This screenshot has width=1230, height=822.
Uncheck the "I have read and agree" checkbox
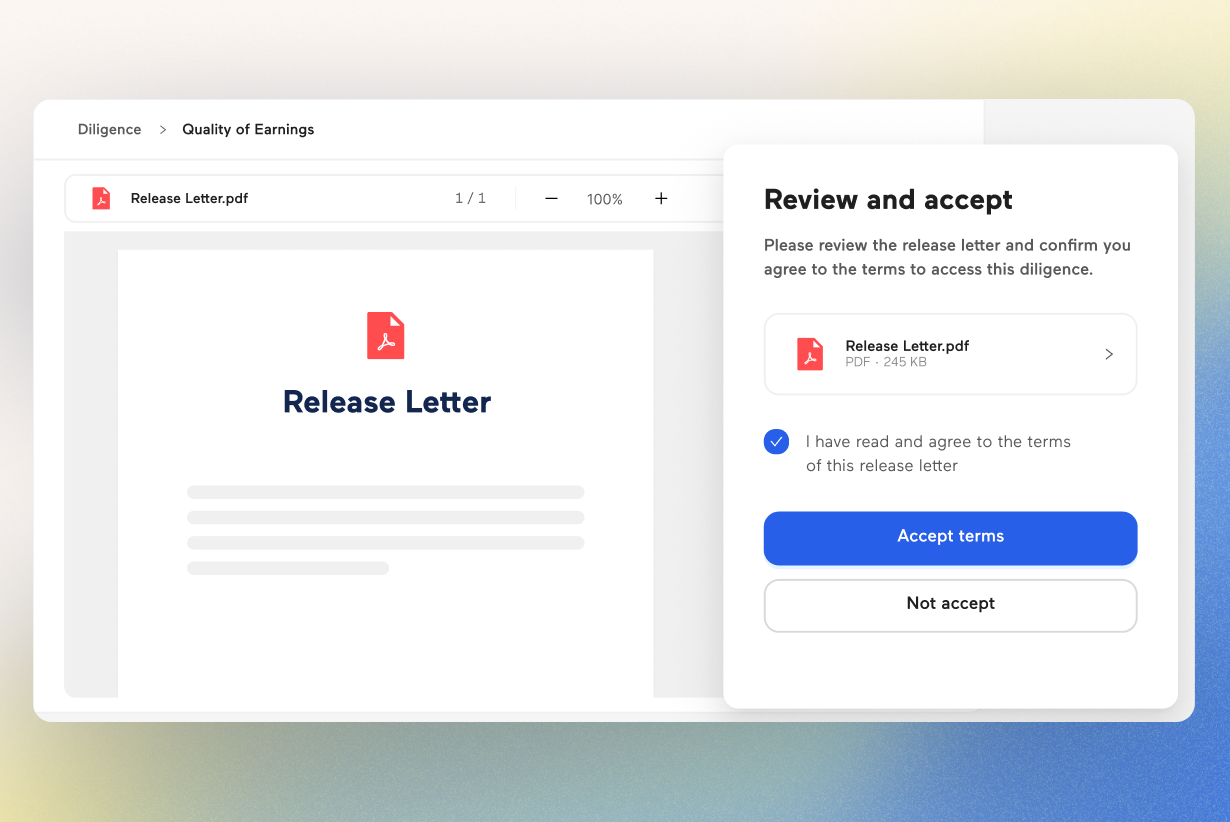(x=777, y=442)
